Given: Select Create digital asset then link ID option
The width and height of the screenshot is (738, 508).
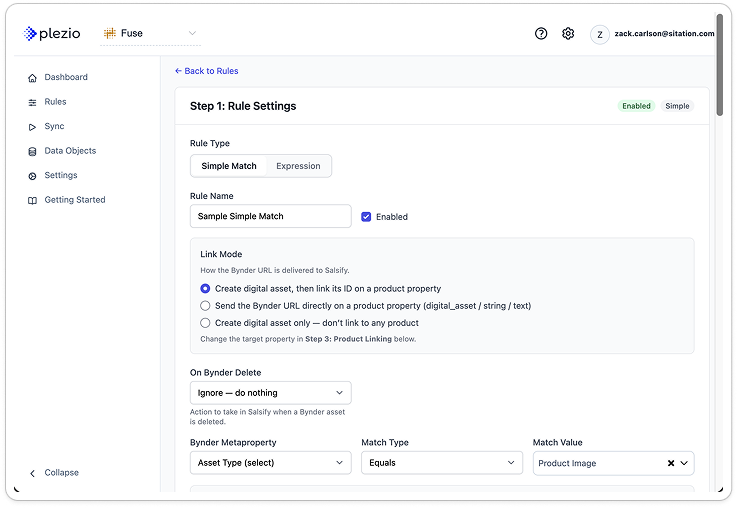Looking at the screenshot, I should pyautogui.click(x=205, y=289).
